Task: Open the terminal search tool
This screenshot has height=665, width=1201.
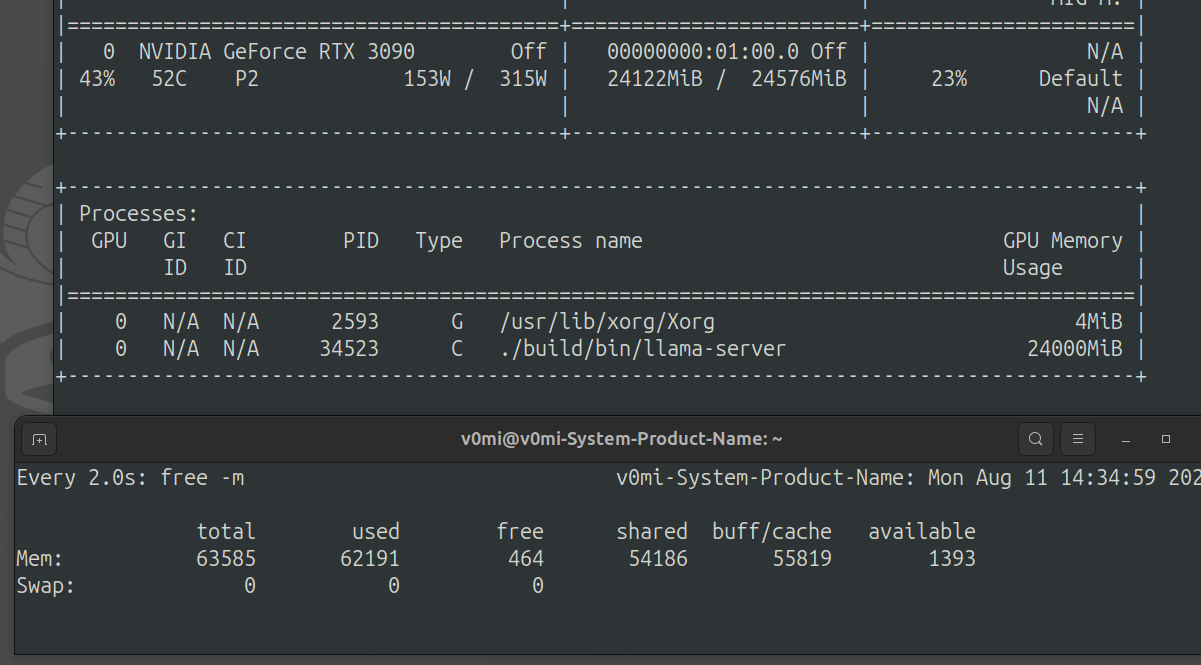Action: (1036, 439)
